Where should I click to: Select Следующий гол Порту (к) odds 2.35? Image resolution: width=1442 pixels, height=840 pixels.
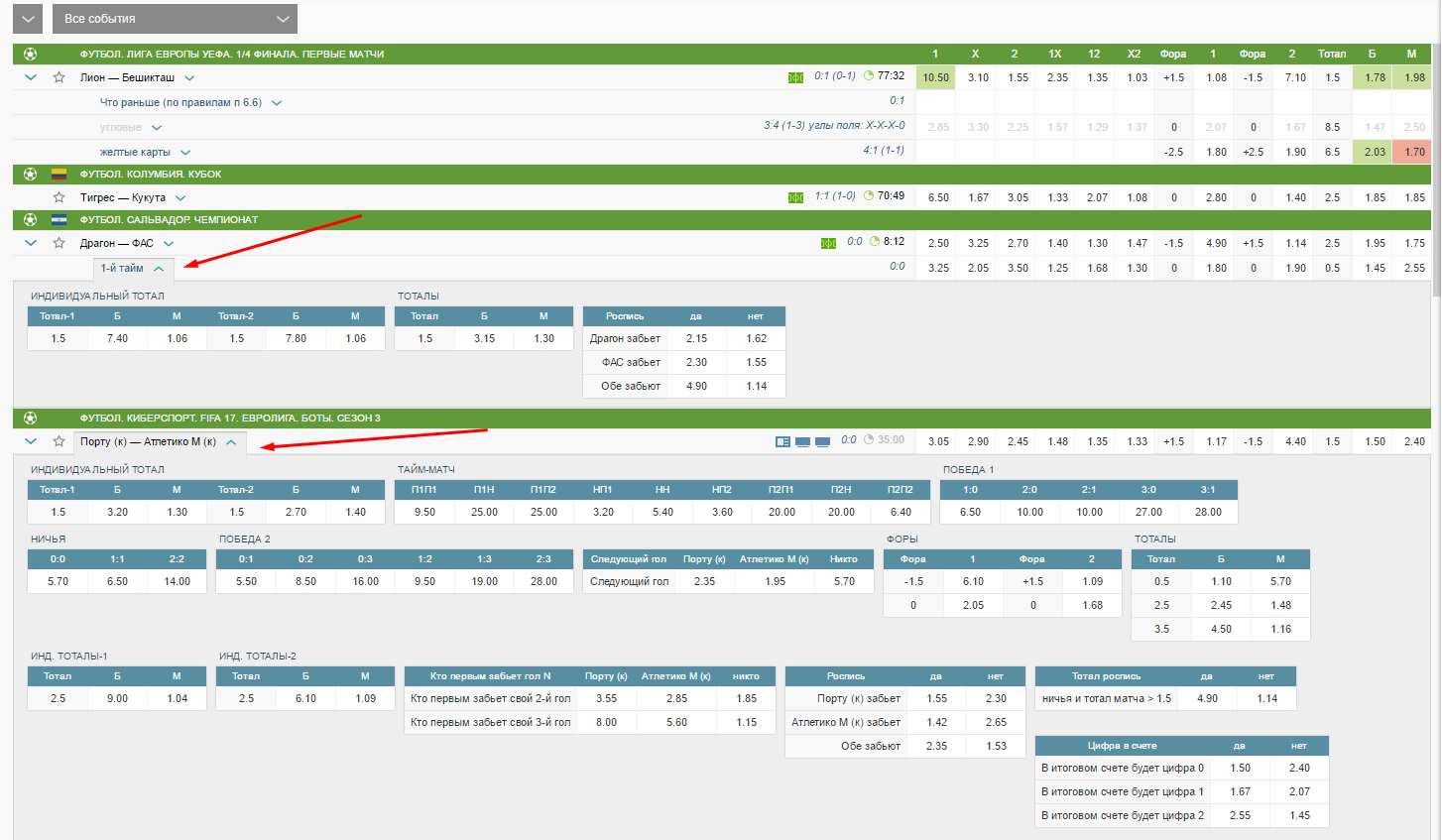(704, 581)
